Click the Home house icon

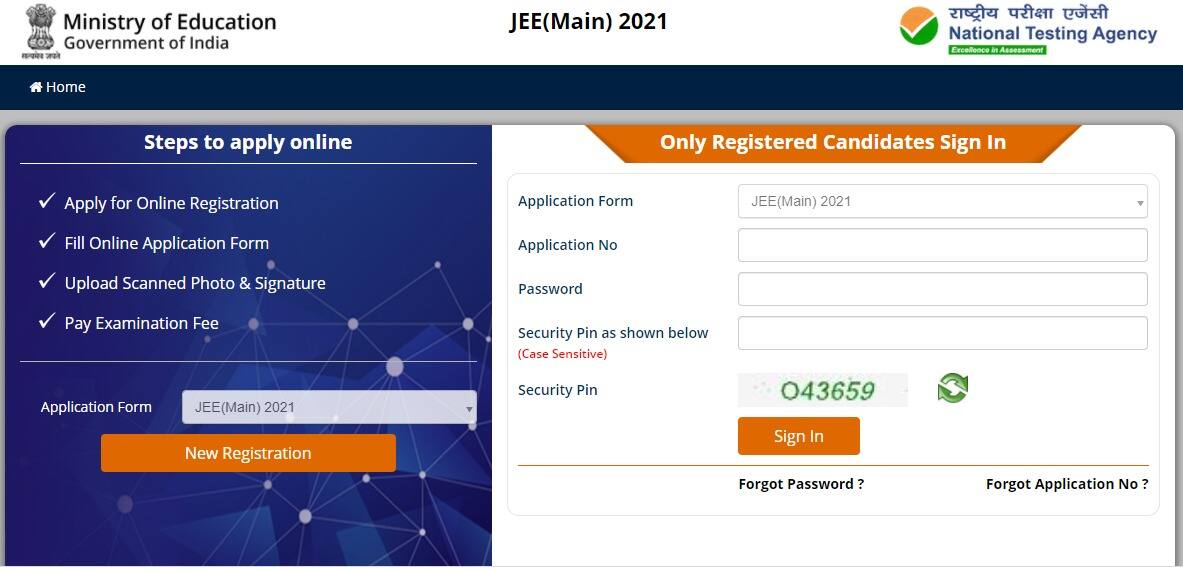click(35, 87)
